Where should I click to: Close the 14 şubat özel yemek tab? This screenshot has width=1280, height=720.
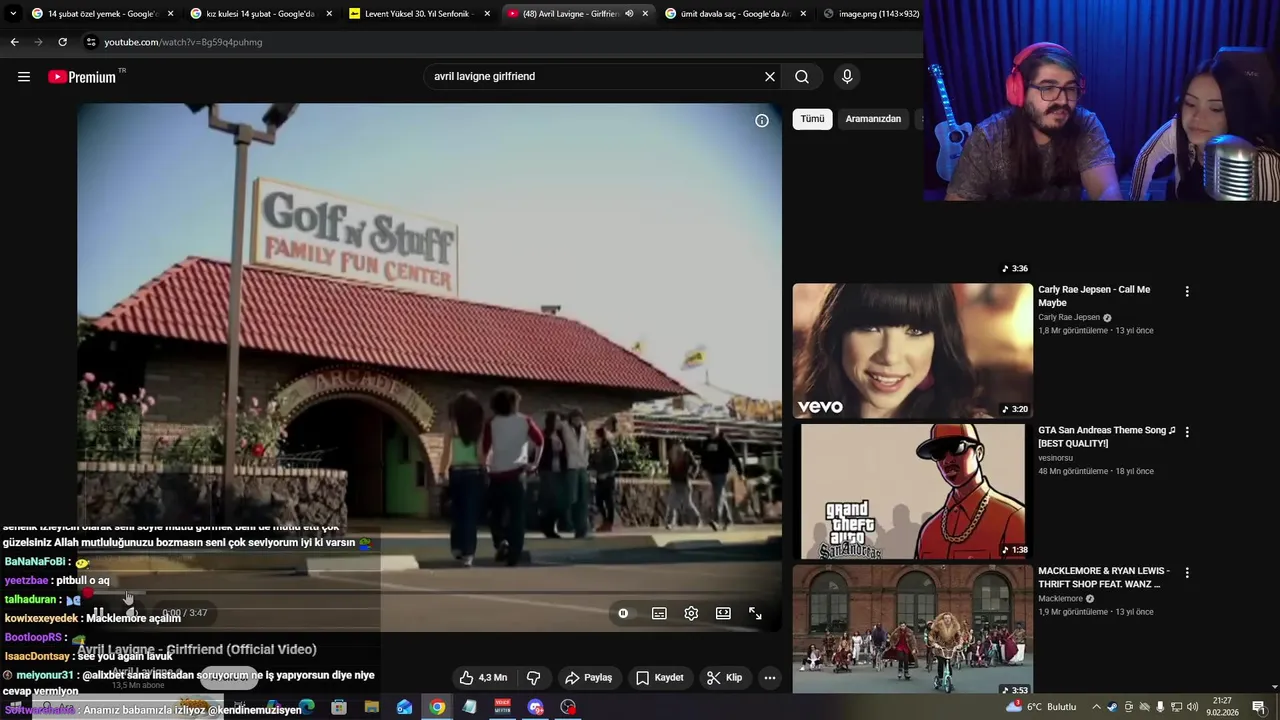pos(170,14)
